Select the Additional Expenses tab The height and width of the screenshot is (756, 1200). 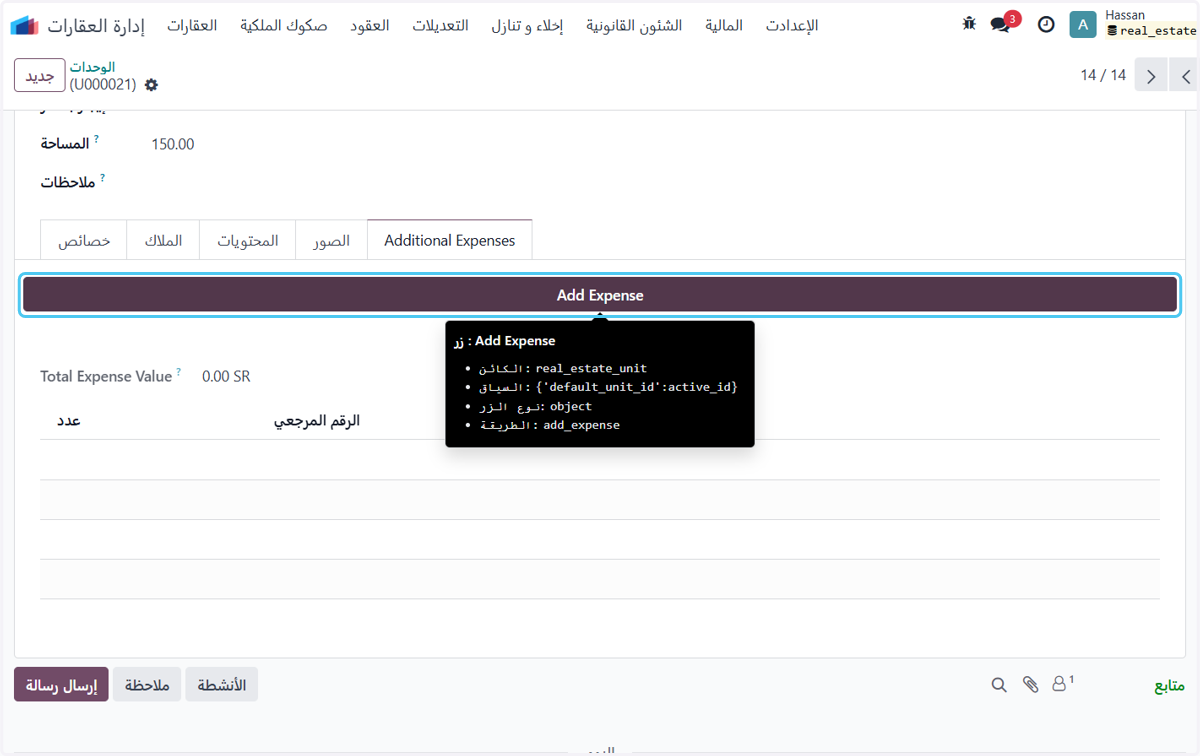tap(450, 240)
